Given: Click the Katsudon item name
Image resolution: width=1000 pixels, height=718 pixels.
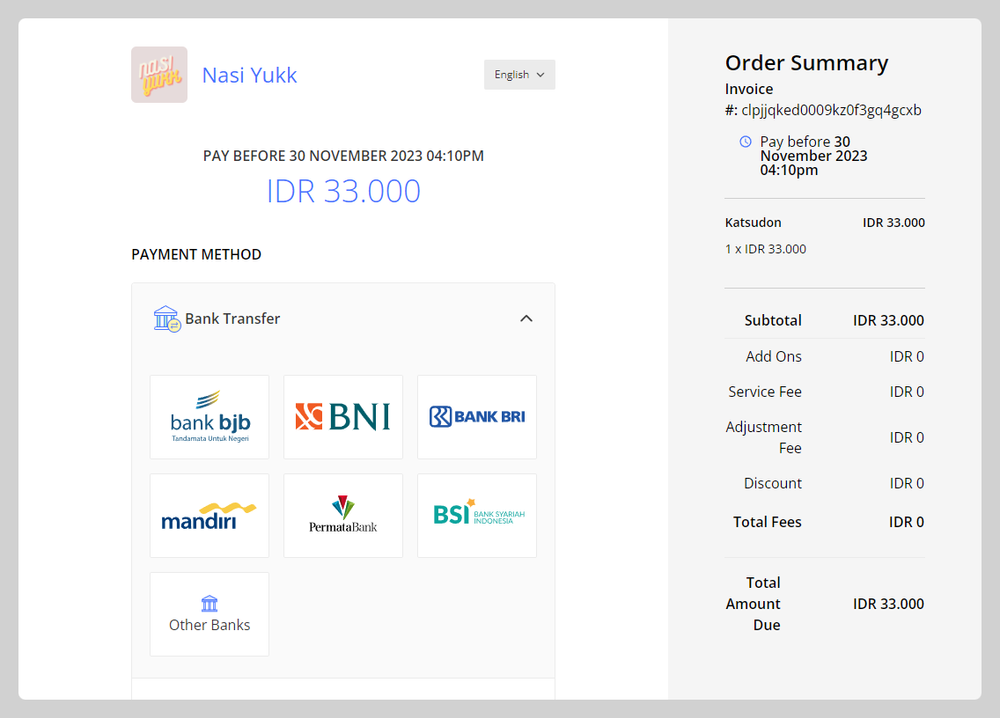Looking at the screenshot, I should click(753, 223).
